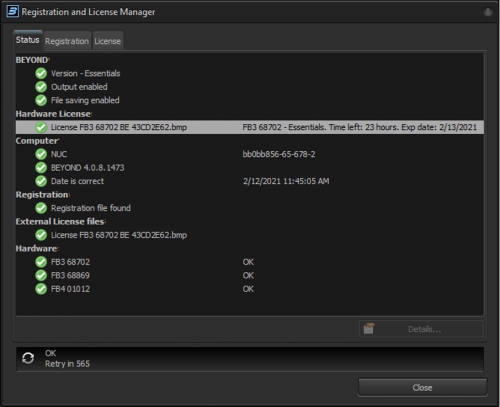Switch to the Registration tab
Image resolution: width=500 pixels, height=407 pixels.
pyautogui.click(x=67, y=41)
